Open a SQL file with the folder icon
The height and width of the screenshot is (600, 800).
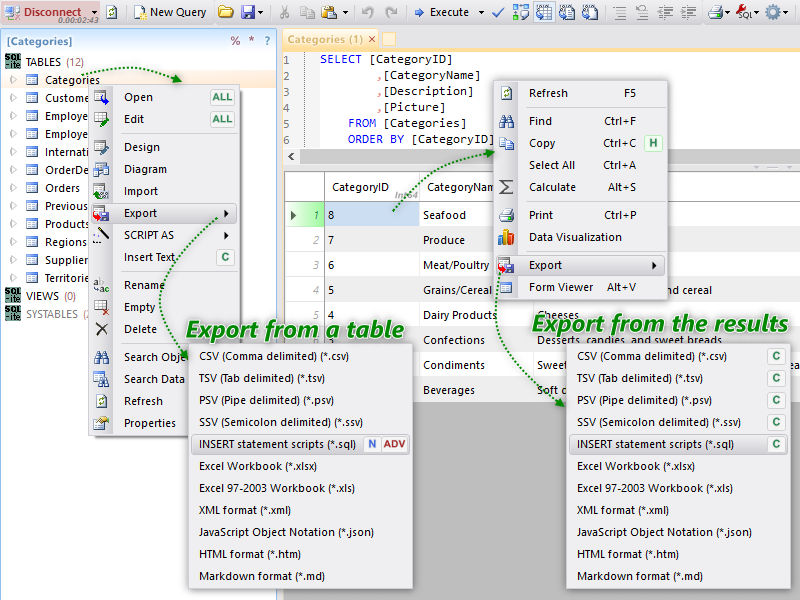tap(226, 12)
